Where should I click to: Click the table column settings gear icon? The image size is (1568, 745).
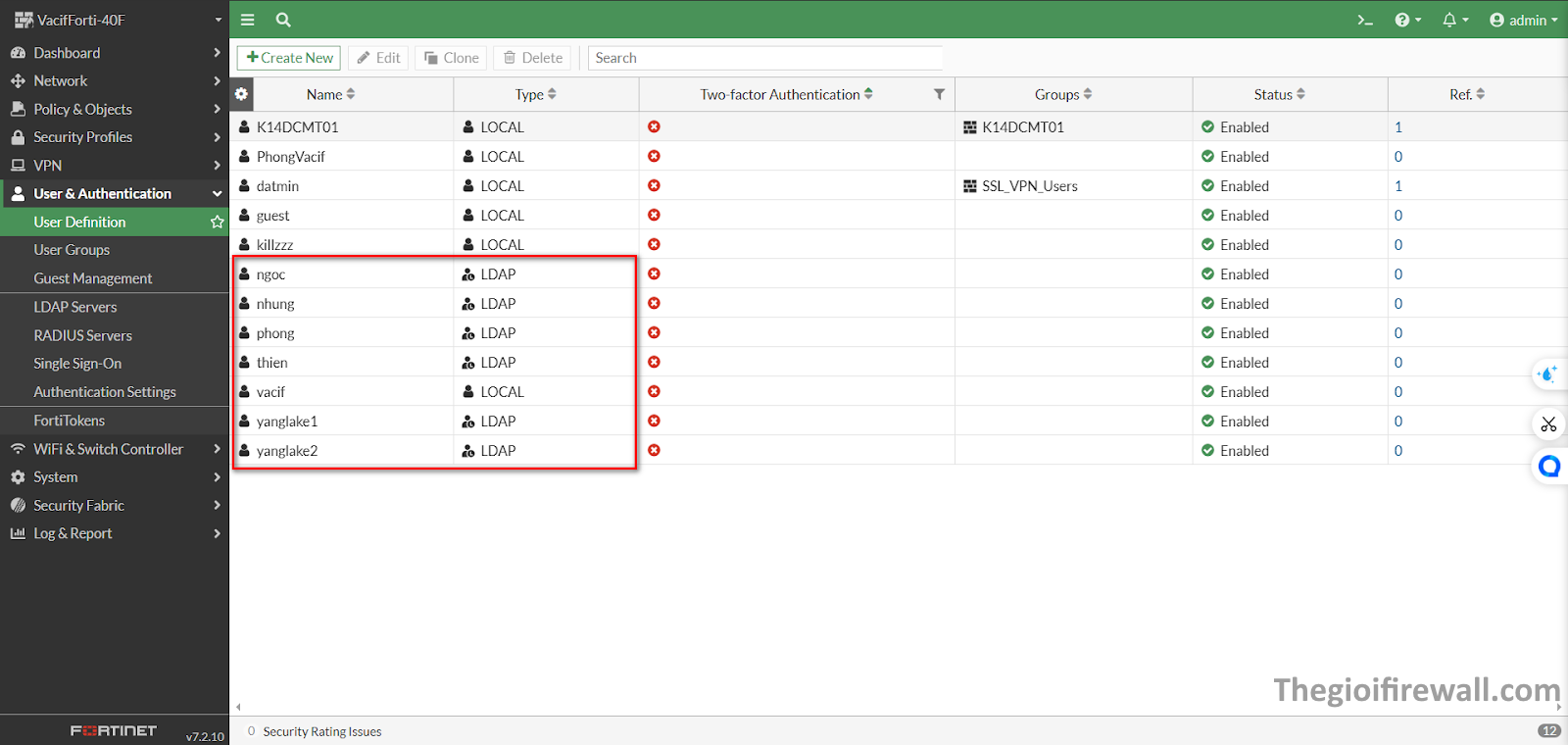coord(241,94)
